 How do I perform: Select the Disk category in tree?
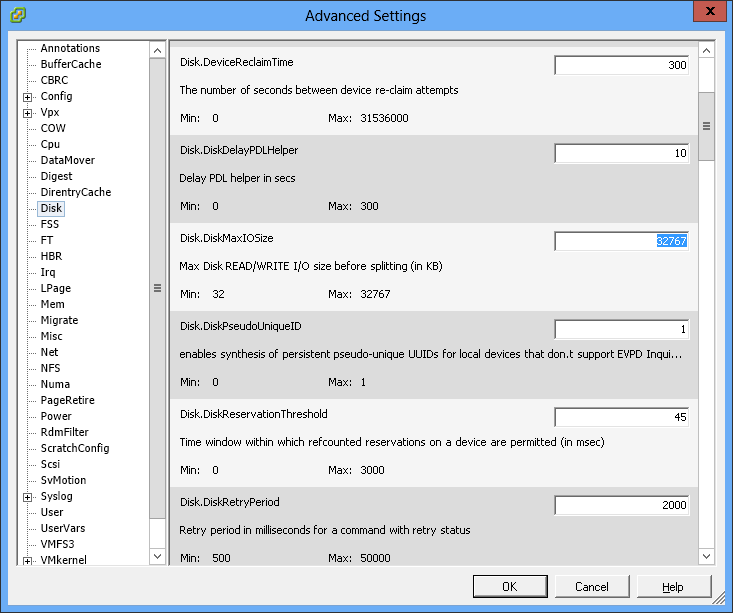click(x=51, y=209)
